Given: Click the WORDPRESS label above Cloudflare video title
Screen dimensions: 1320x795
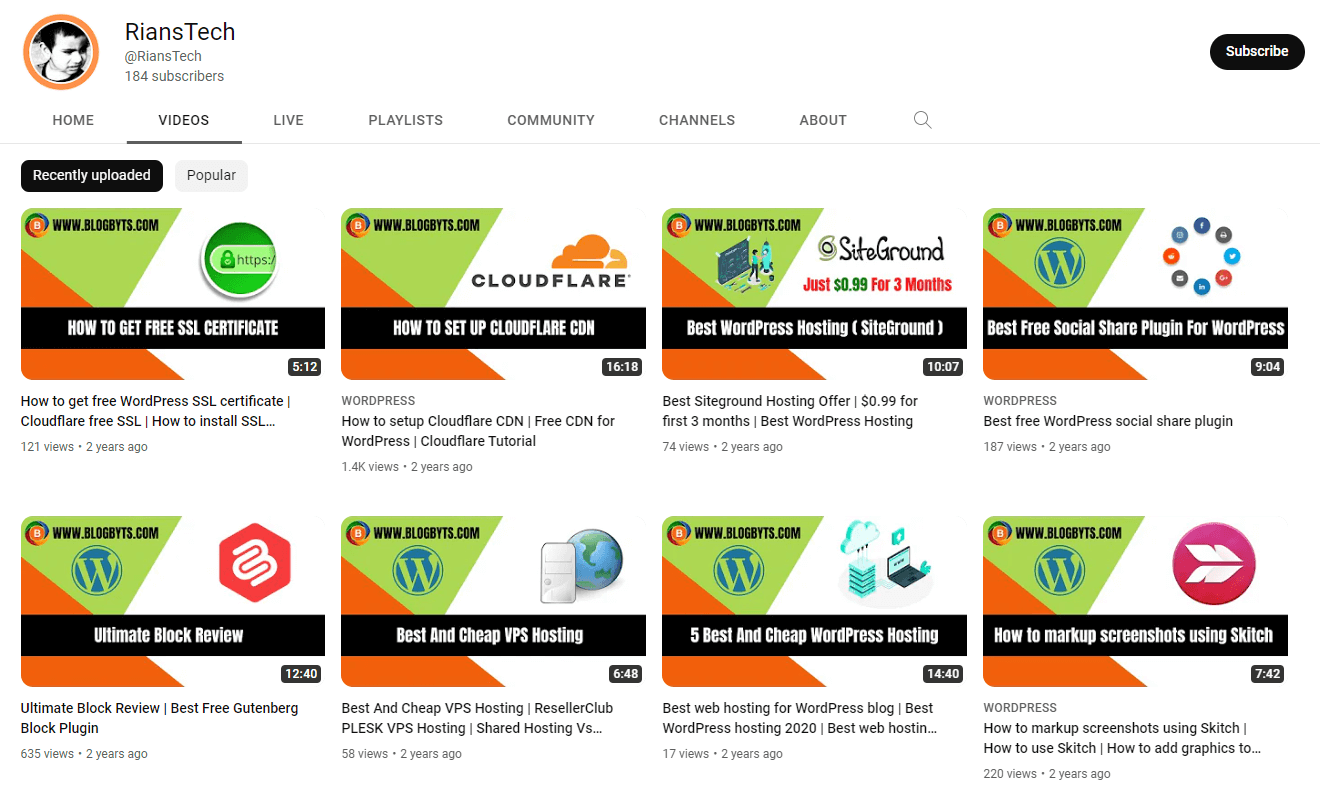Looking at the screenshot, I should pos(378,400).
